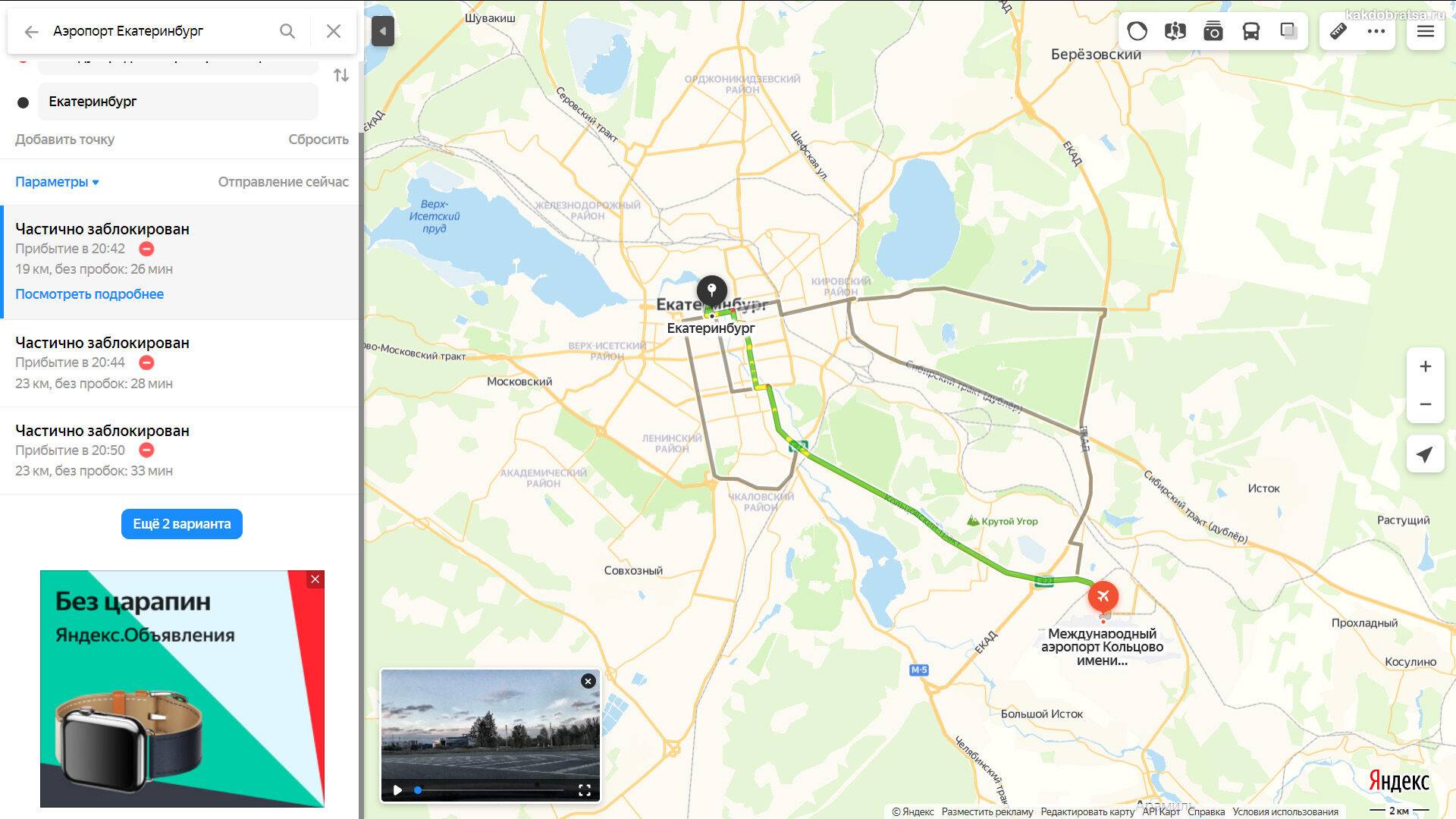Open the hamburger main menu
Image resolution: width=1456 pixels, height=819 pixels.
tap(1426, 31)
